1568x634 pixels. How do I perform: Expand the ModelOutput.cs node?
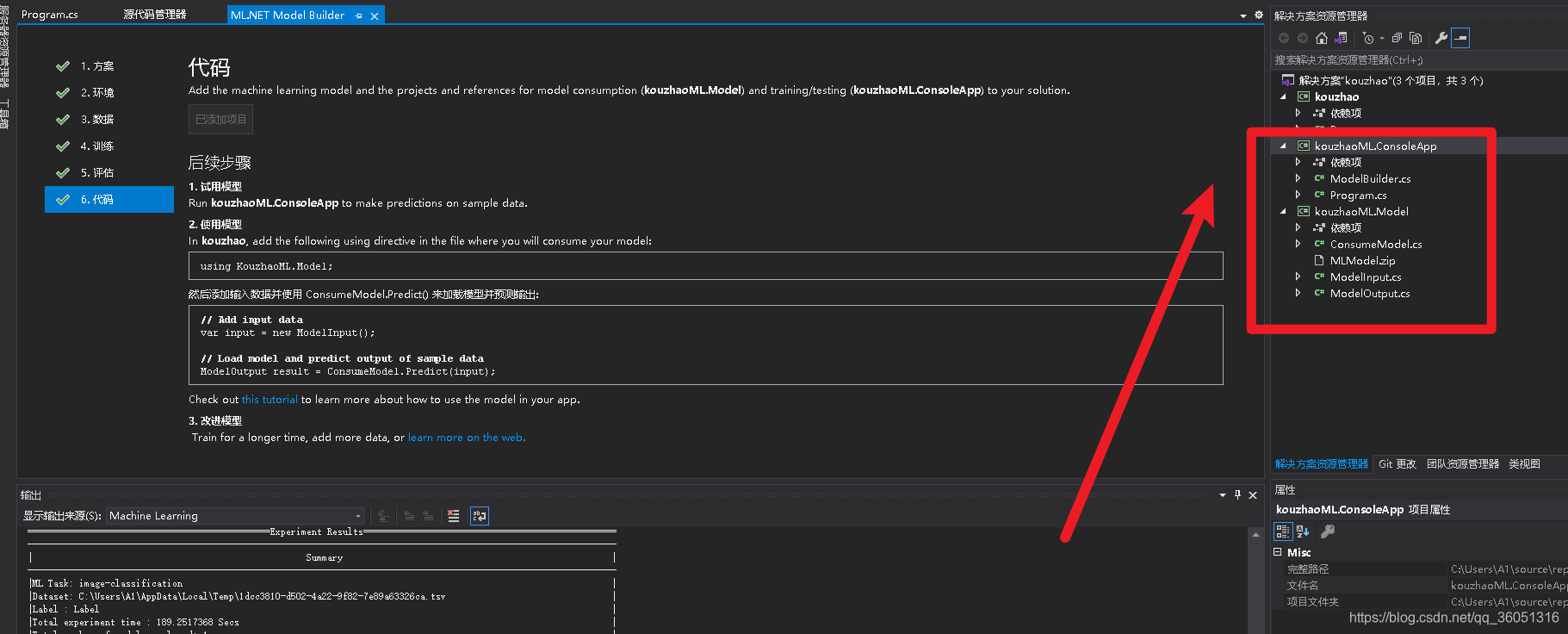(x=1298, y=293)
